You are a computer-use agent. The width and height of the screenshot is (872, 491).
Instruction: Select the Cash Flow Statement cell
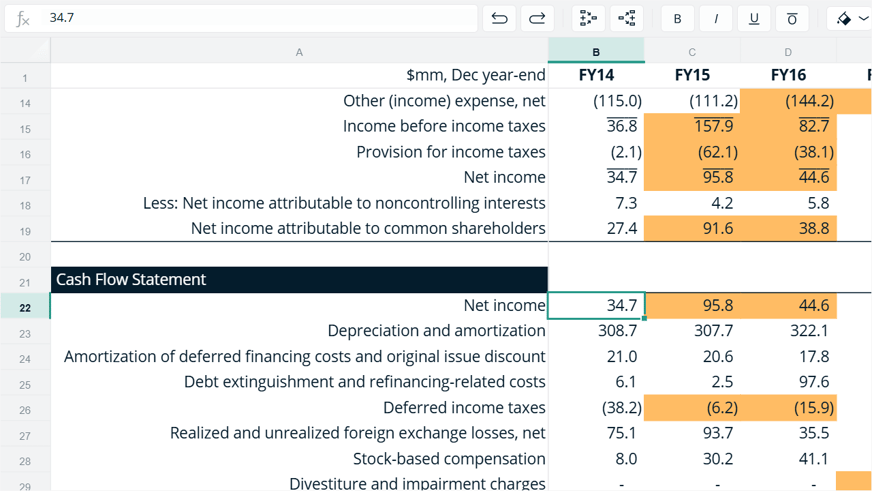click(299, 279)
